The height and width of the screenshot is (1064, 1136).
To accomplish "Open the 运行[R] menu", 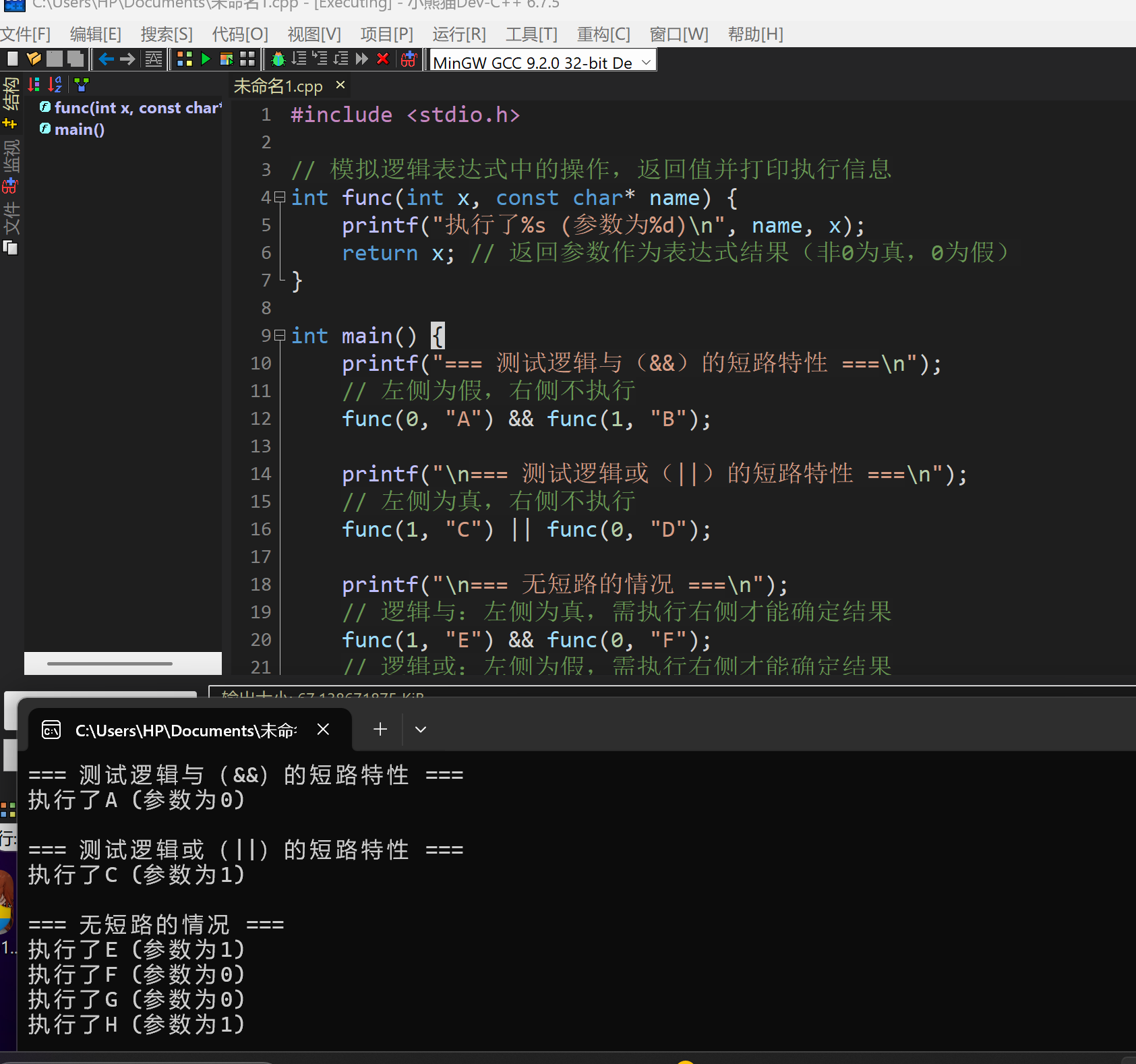I will coord(459,34).
